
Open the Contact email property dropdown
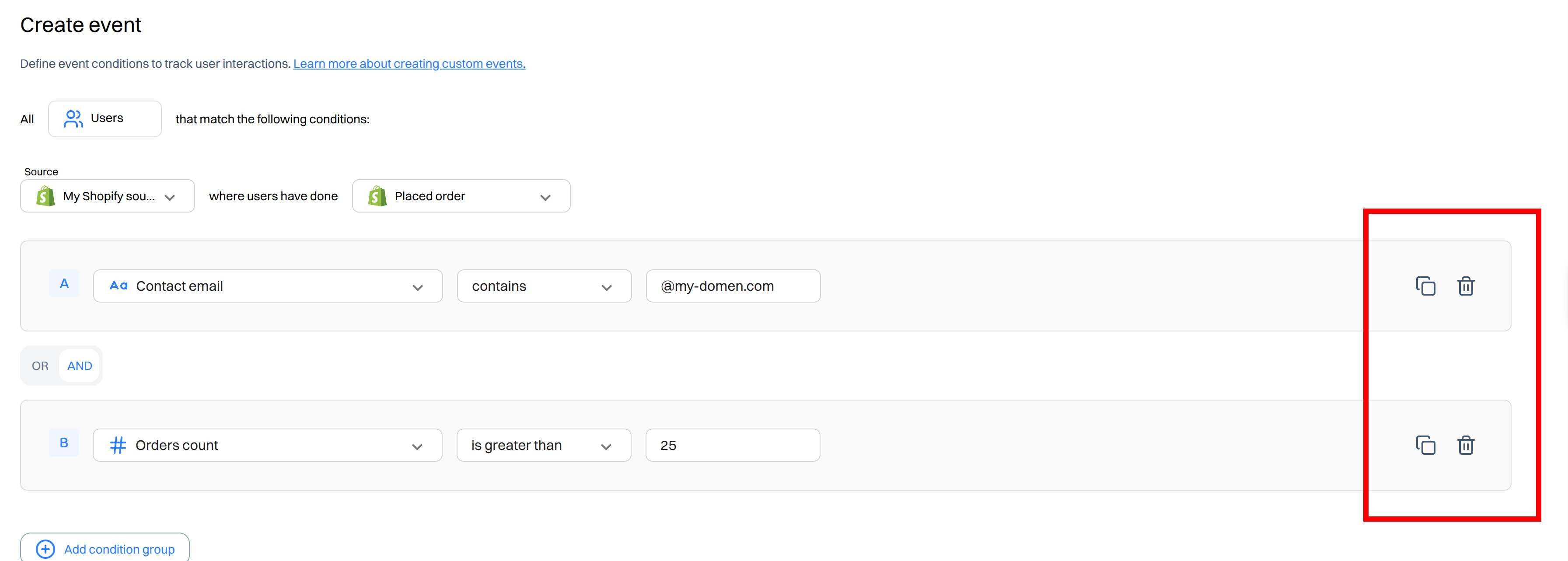tap(268, 286)
